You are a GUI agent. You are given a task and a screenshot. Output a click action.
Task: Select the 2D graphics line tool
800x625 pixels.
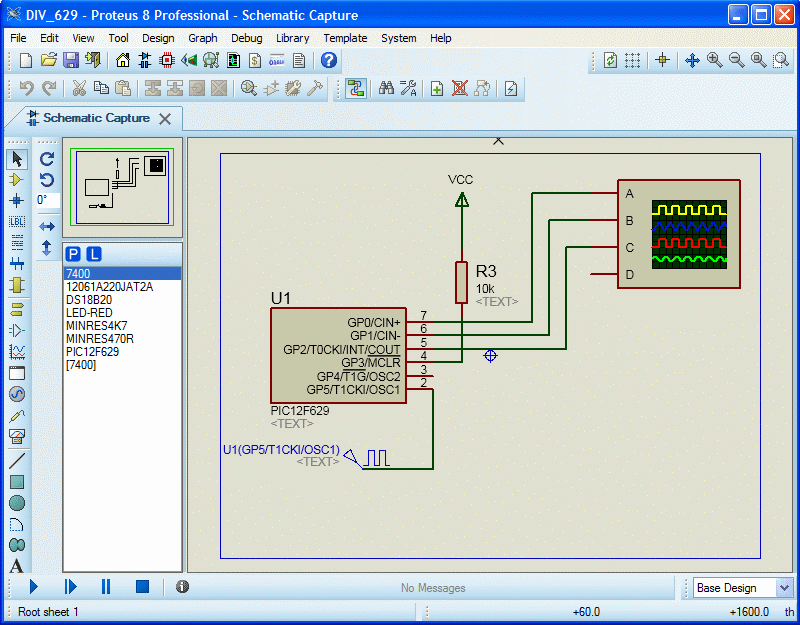click(x=17, y=461)
